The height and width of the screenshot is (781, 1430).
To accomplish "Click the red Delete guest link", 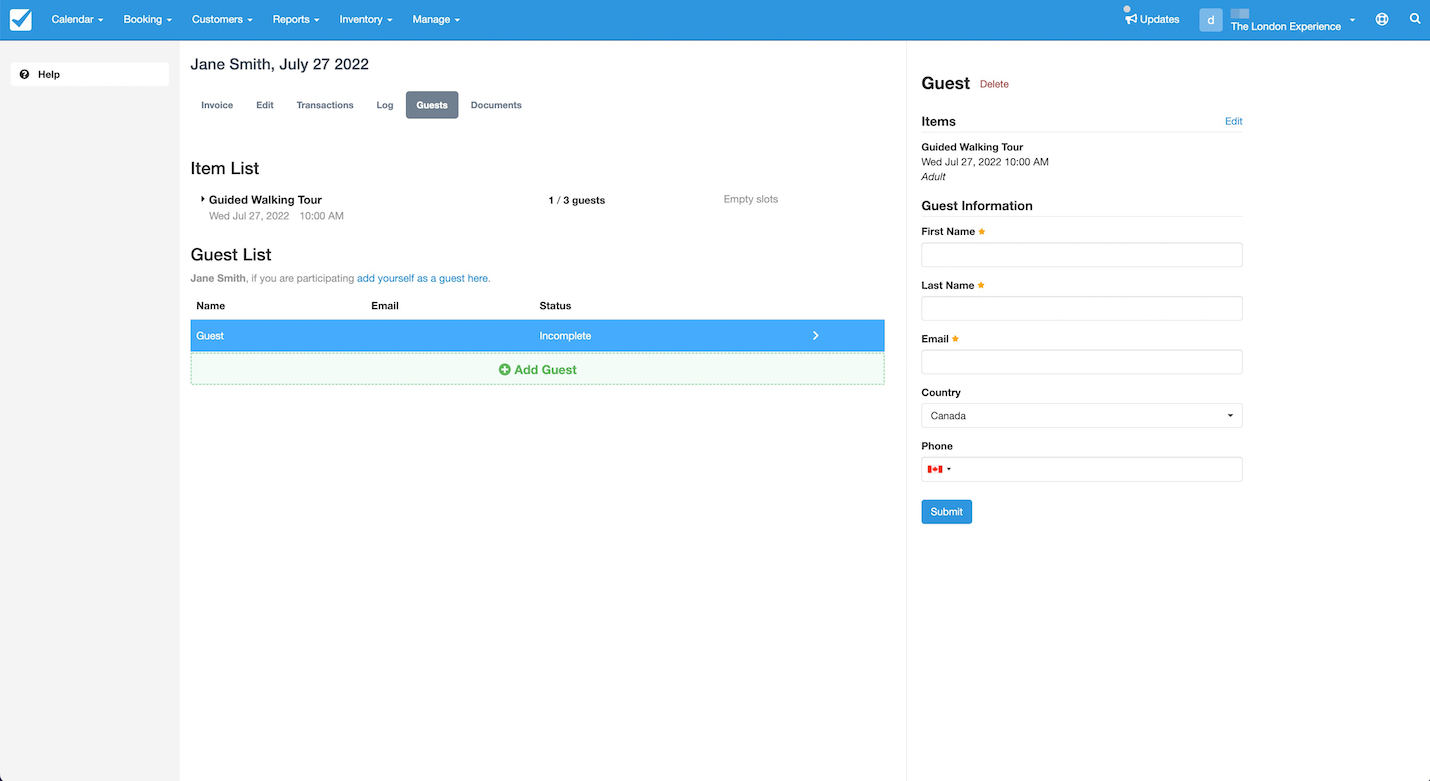I will [994, 84].
